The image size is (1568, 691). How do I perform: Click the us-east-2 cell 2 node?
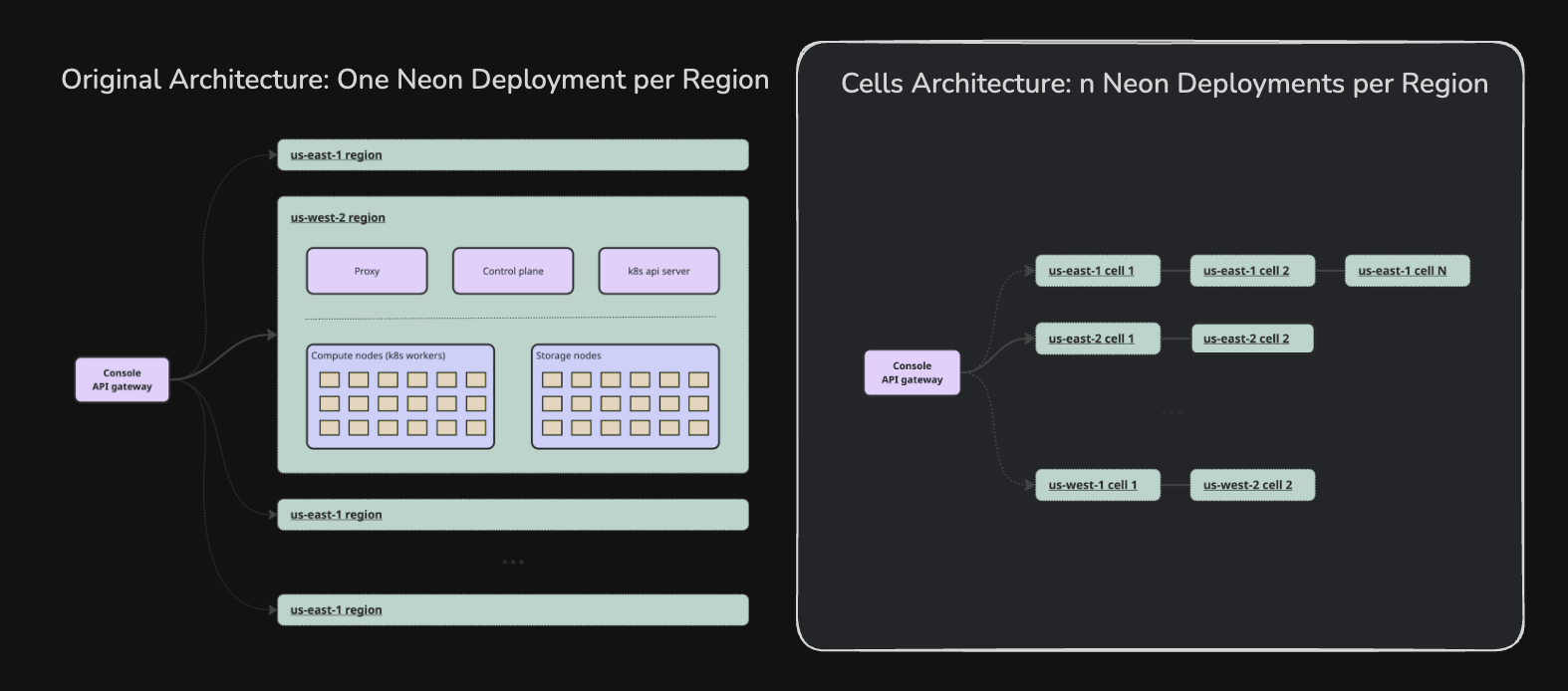click(1252, 339)
